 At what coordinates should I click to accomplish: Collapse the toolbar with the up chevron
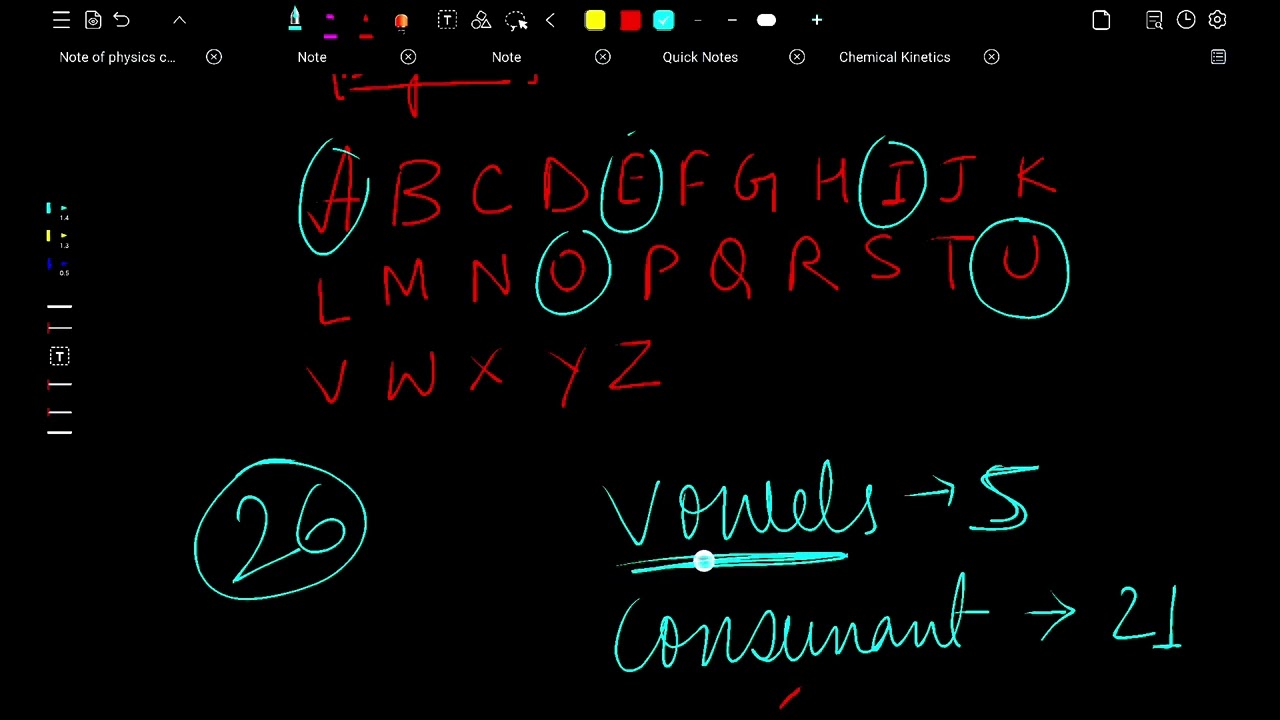(x=179, y=20)
